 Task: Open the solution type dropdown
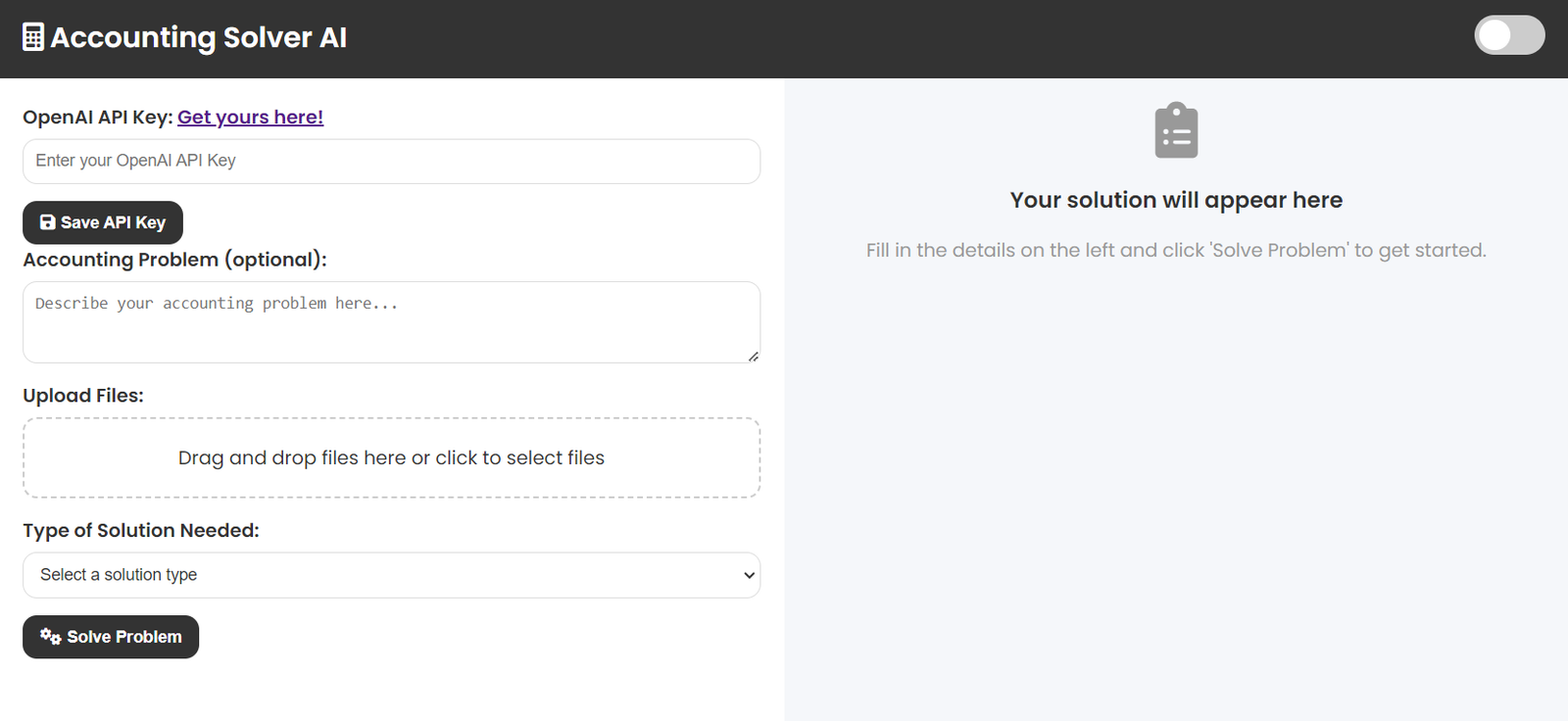click(x=391, y=575)
